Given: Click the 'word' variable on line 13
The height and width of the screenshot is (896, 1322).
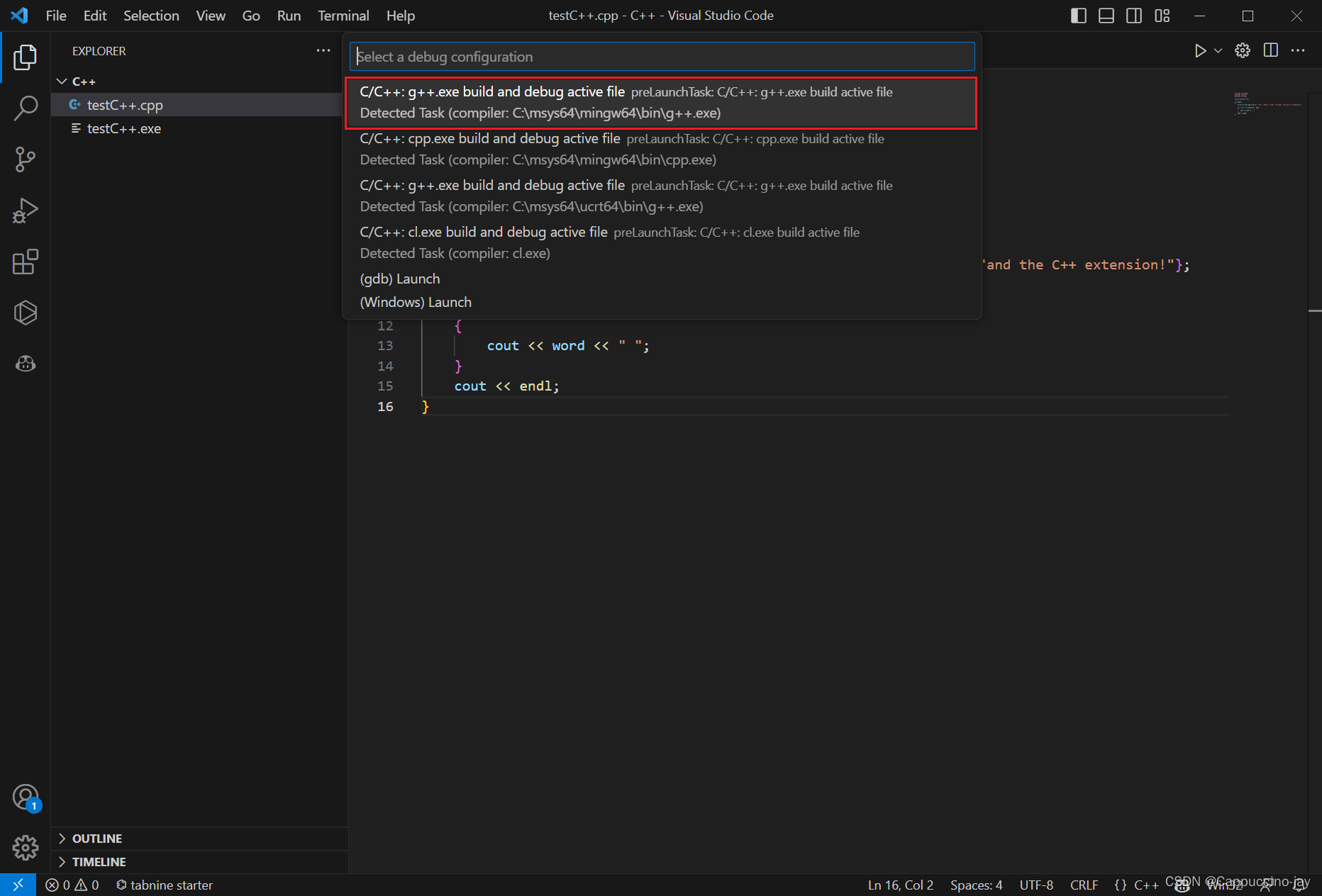Looking at the screenshot, I should 568,346.
